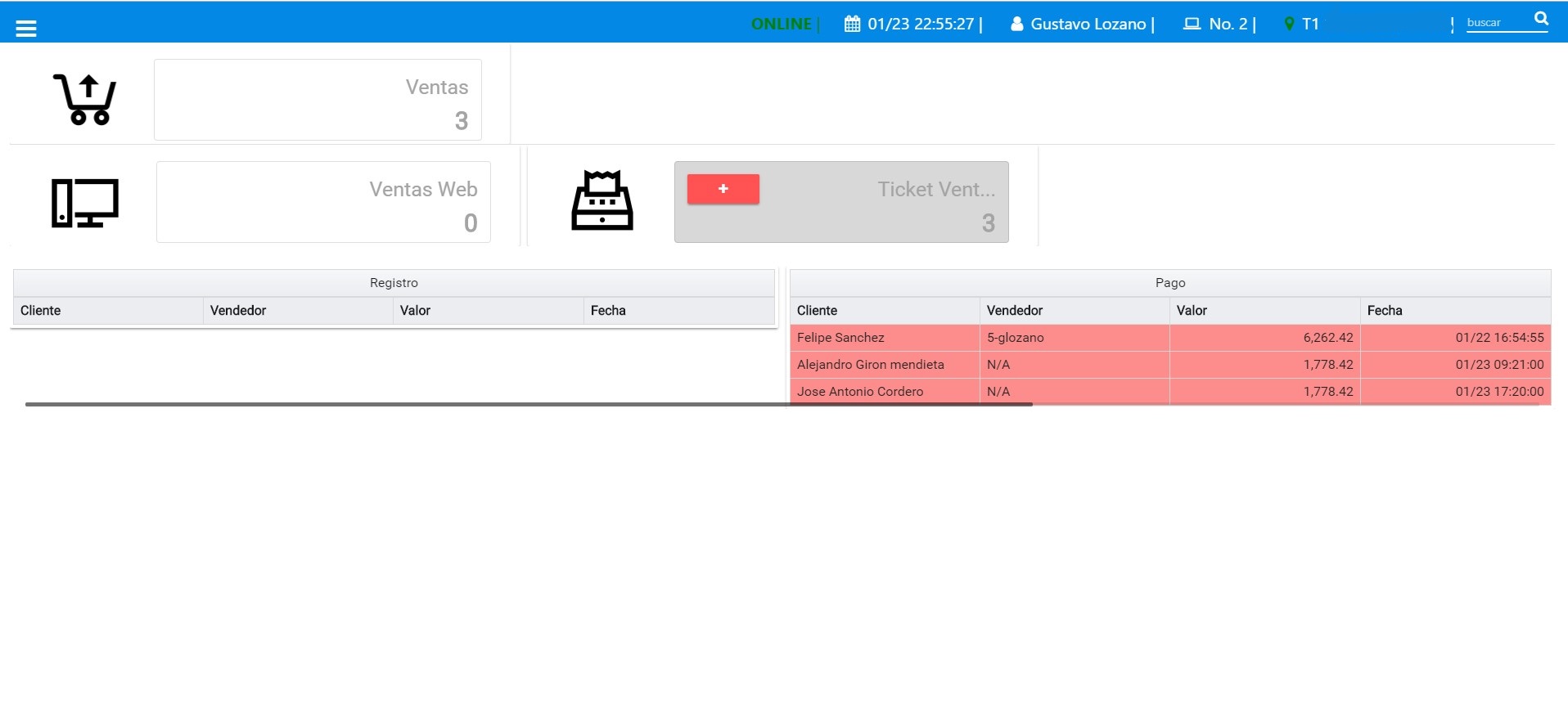Sort Pago table by Valor column
Screen dimensions: 1568x714
point(1264,311)
